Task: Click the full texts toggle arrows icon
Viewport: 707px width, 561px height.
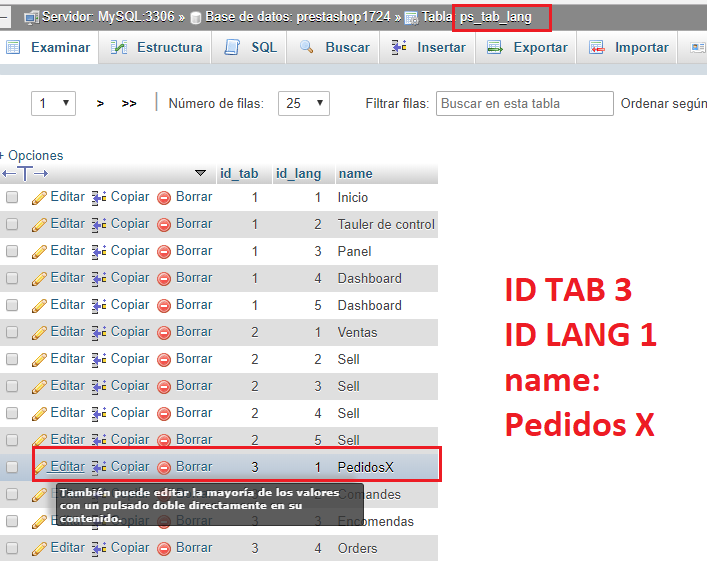Action: coord(25,173)
